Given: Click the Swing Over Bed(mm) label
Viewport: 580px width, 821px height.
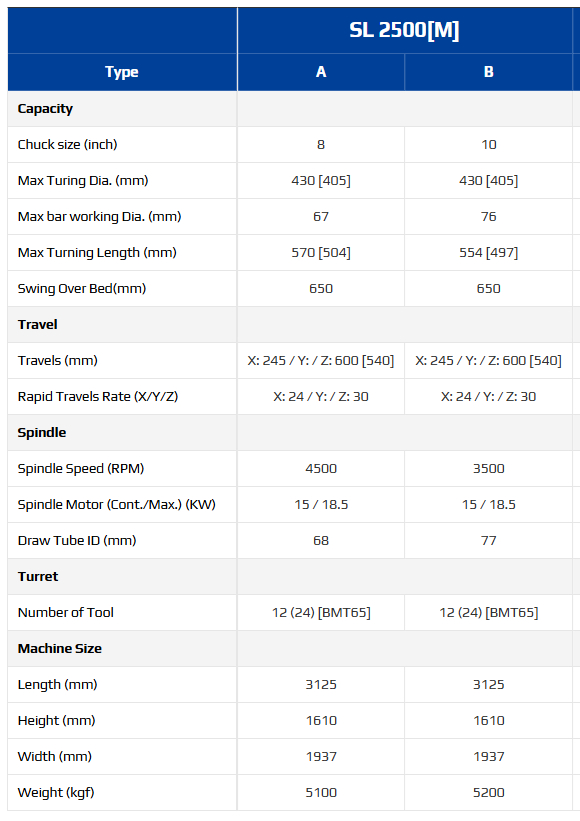Looking at the screenshot, I should click(82, 289).
